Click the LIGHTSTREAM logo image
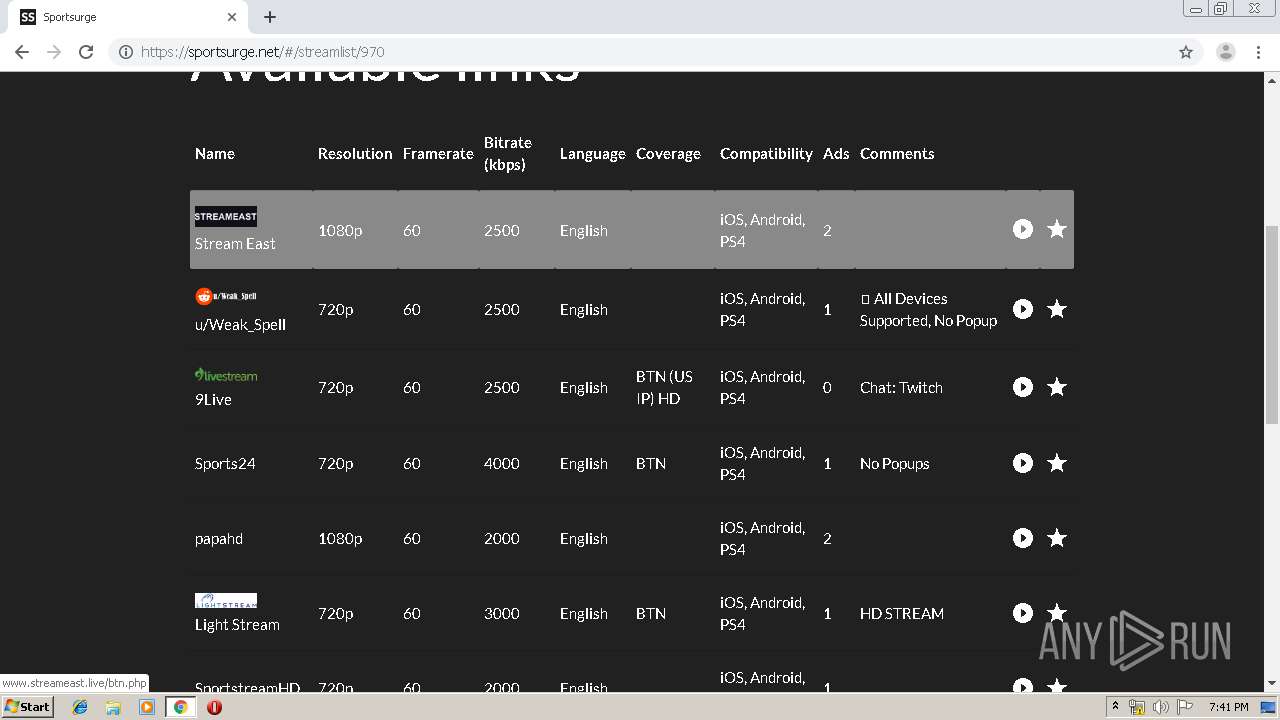 pyautogui.click(x=225, y=600)
